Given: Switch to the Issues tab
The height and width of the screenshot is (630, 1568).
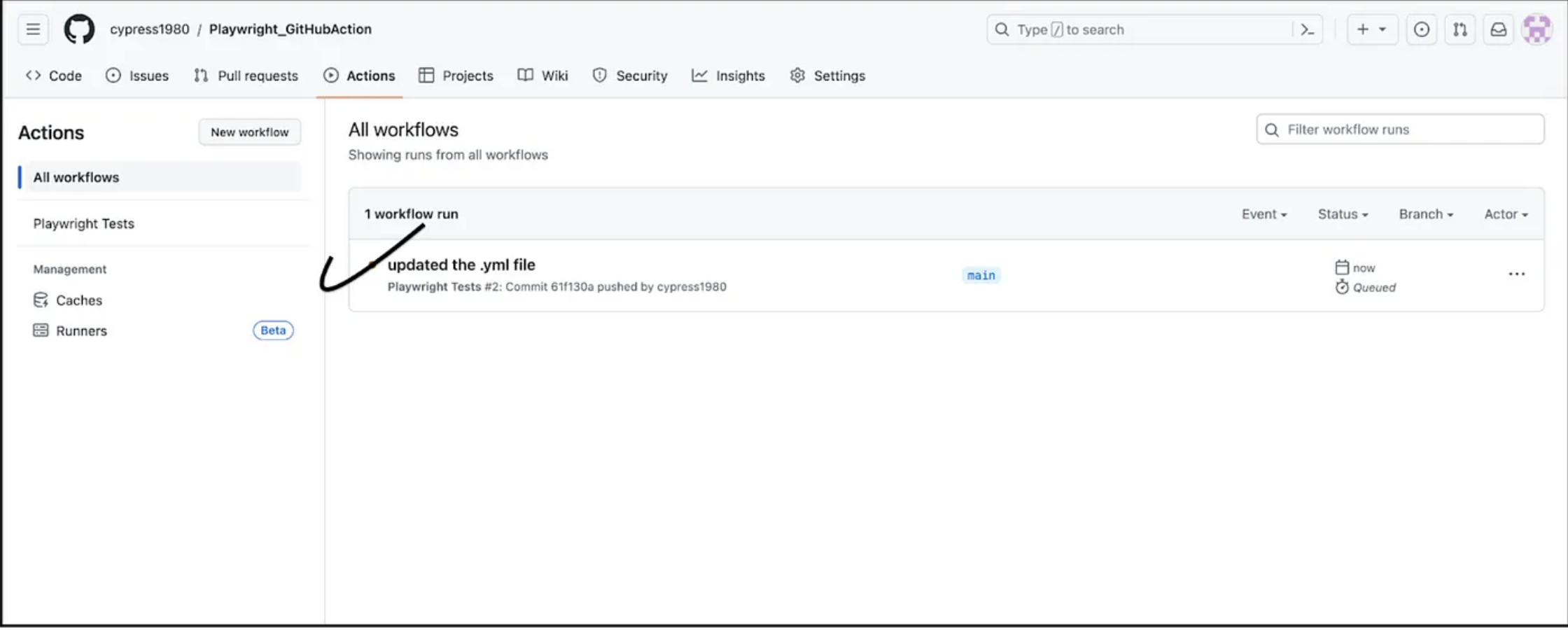Looking at the screenshot, I should point(137,76).
